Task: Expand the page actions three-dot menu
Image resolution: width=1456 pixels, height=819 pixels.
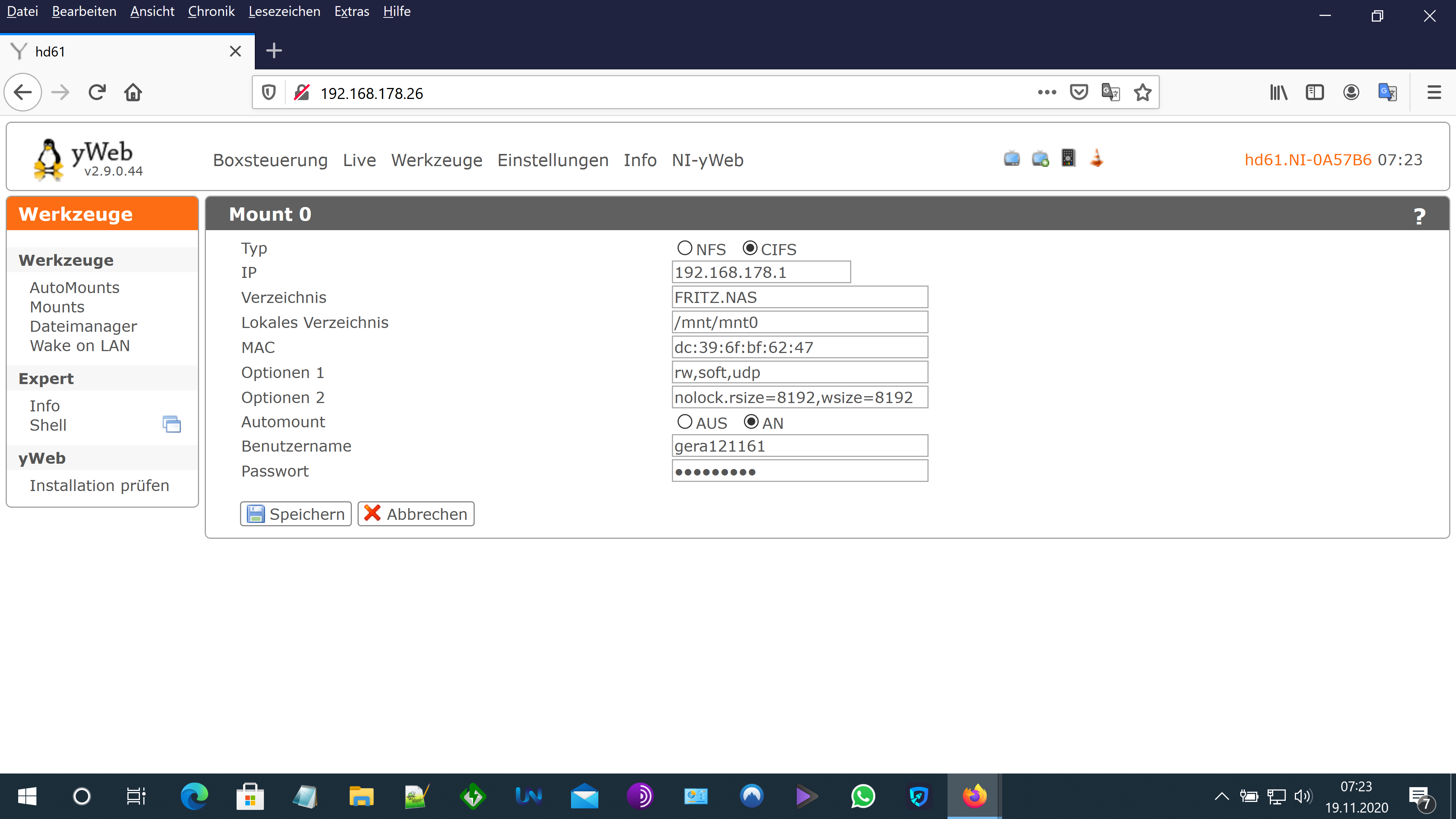Action: (x=1047, y=93)
